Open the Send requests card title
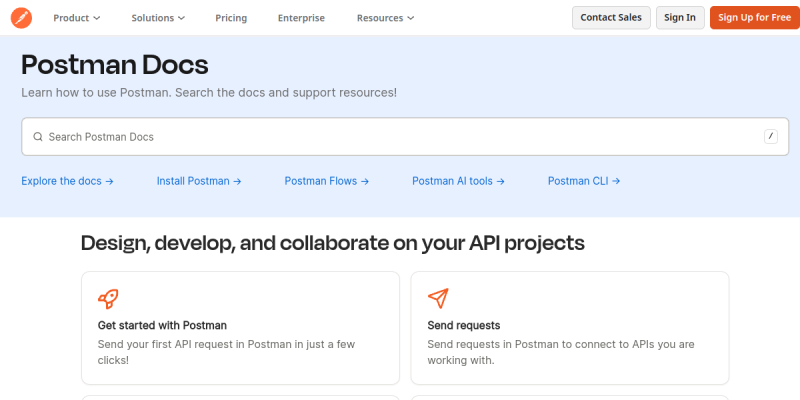This screenshot has width=800, height=400. pyautogui.click(x=464, y=326)
